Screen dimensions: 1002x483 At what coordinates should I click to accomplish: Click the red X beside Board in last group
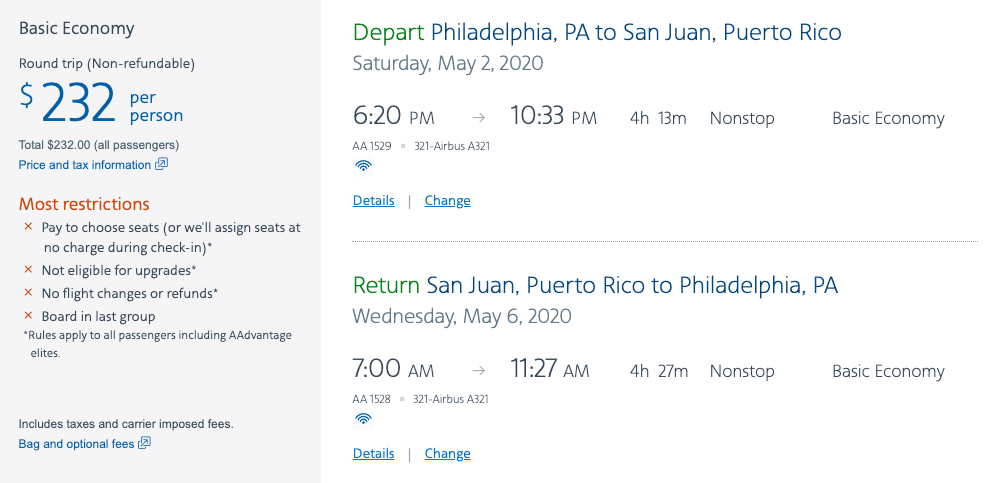coord(29,316)
